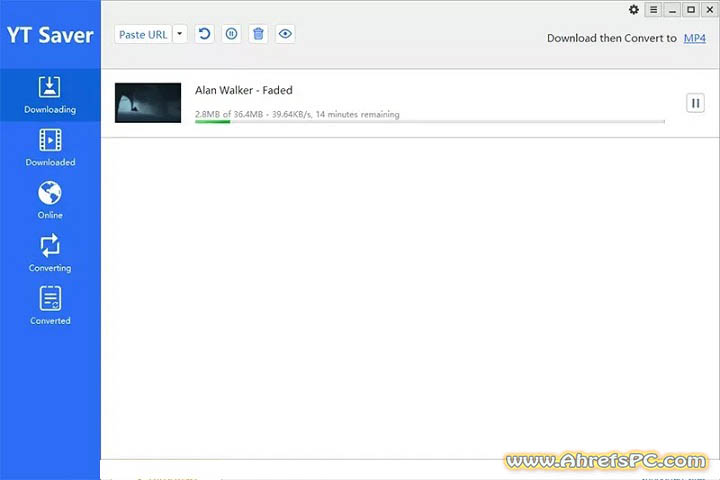Click the trash delete icon in toolbar
Screen dimensions: 720x480
point(259,34)
